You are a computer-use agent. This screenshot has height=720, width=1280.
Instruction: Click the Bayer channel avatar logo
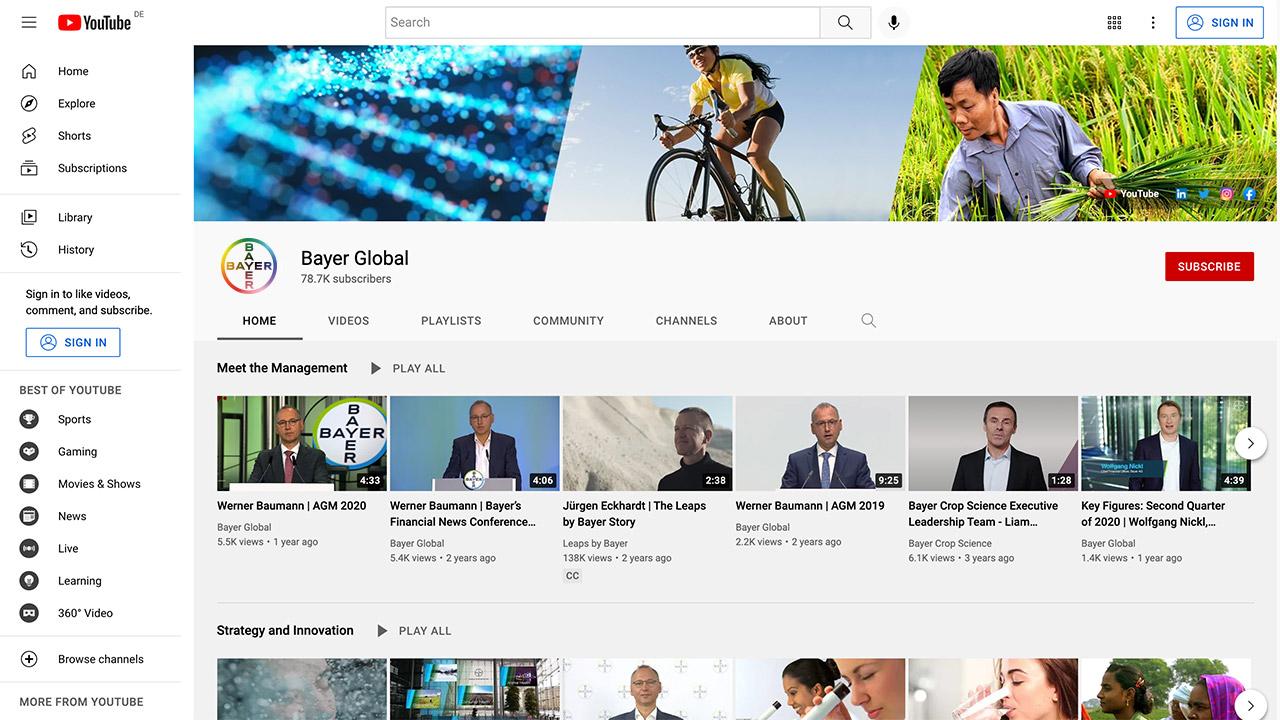(249, 266)
